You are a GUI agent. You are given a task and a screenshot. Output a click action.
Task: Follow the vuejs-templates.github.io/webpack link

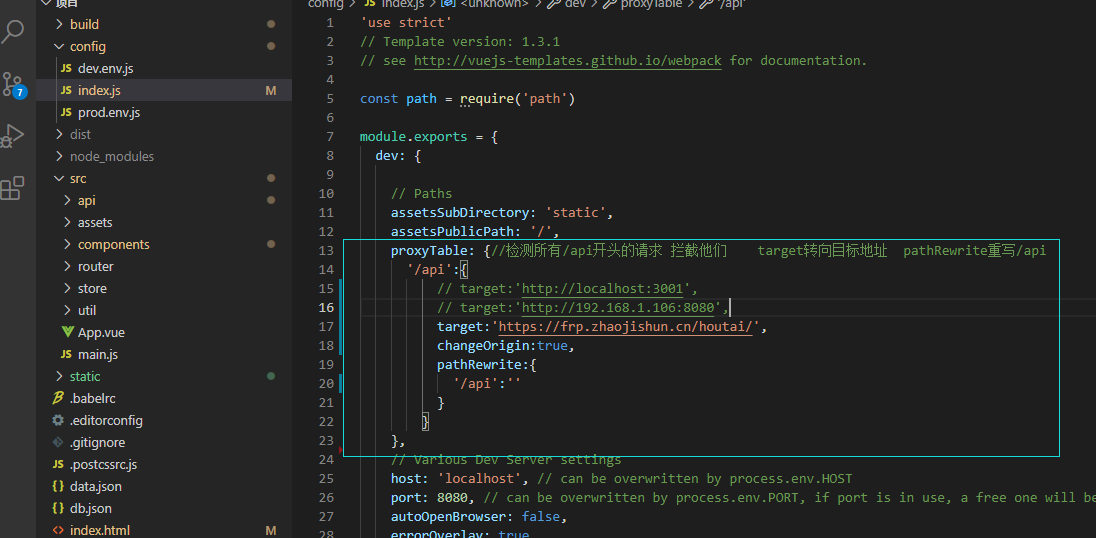[568, 60]
